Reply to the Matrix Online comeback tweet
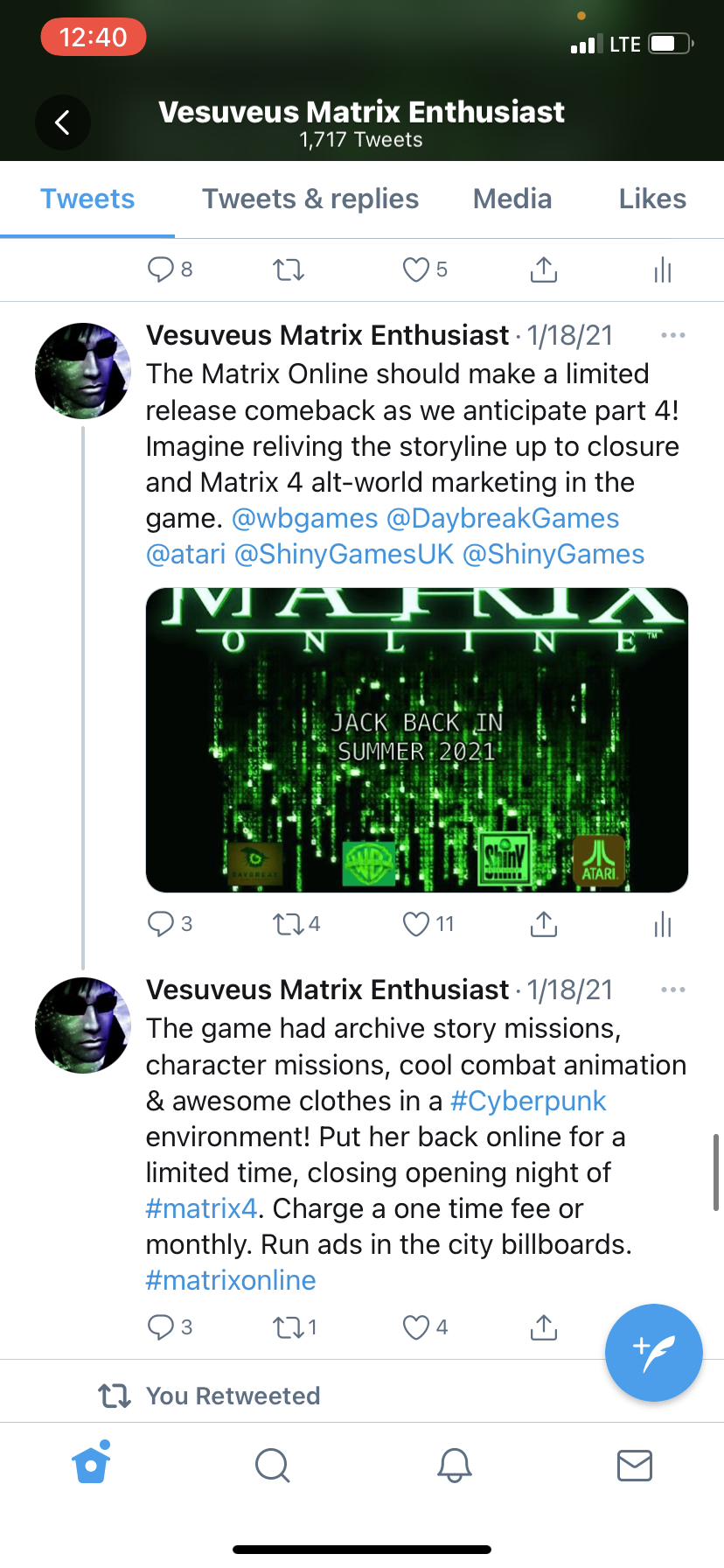724x1568 pixels. point(161,924)
